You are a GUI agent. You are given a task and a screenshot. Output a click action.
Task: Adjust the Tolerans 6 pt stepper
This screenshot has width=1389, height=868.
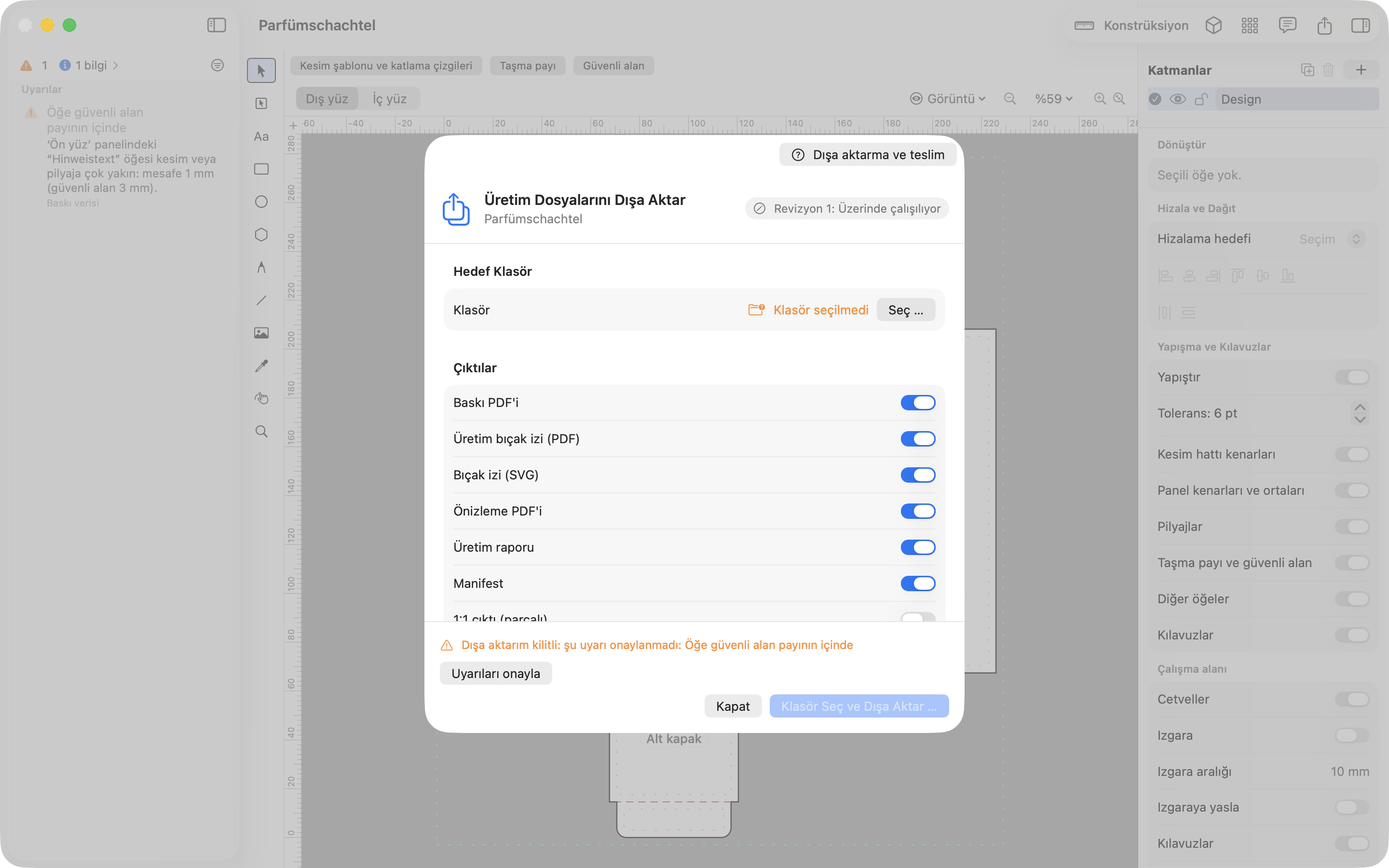tap(1360, 413)
